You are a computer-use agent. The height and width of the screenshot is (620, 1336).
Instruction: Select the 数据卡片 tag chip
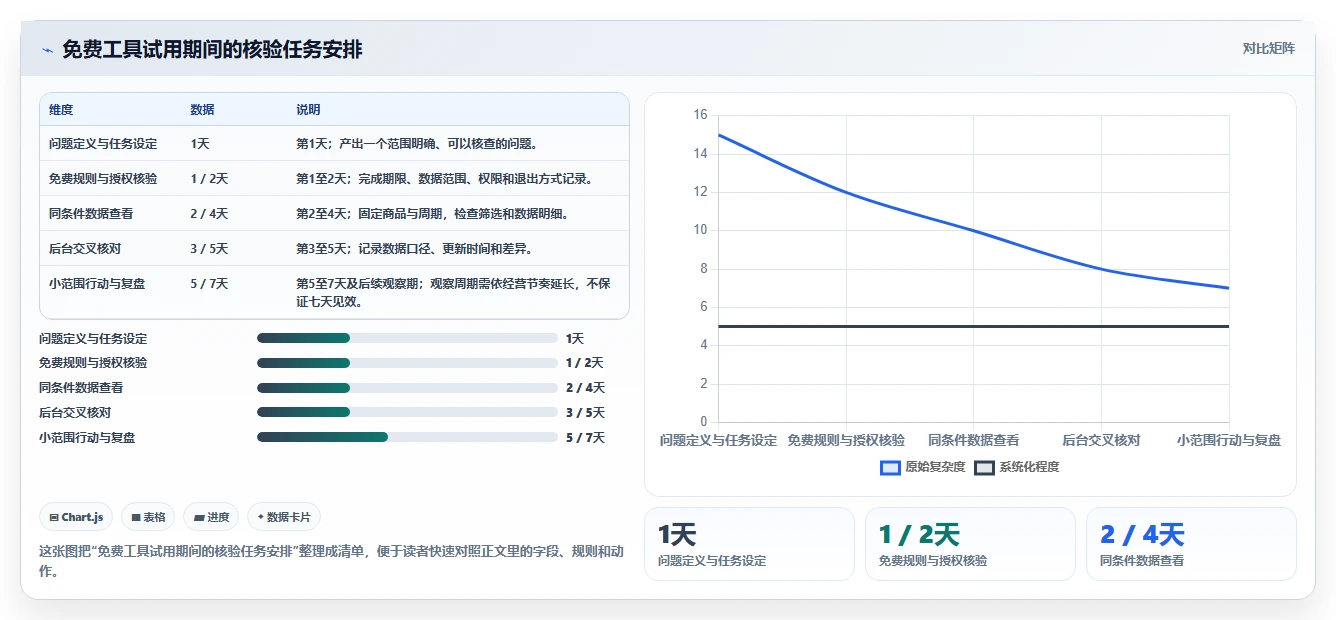point(284,517)
